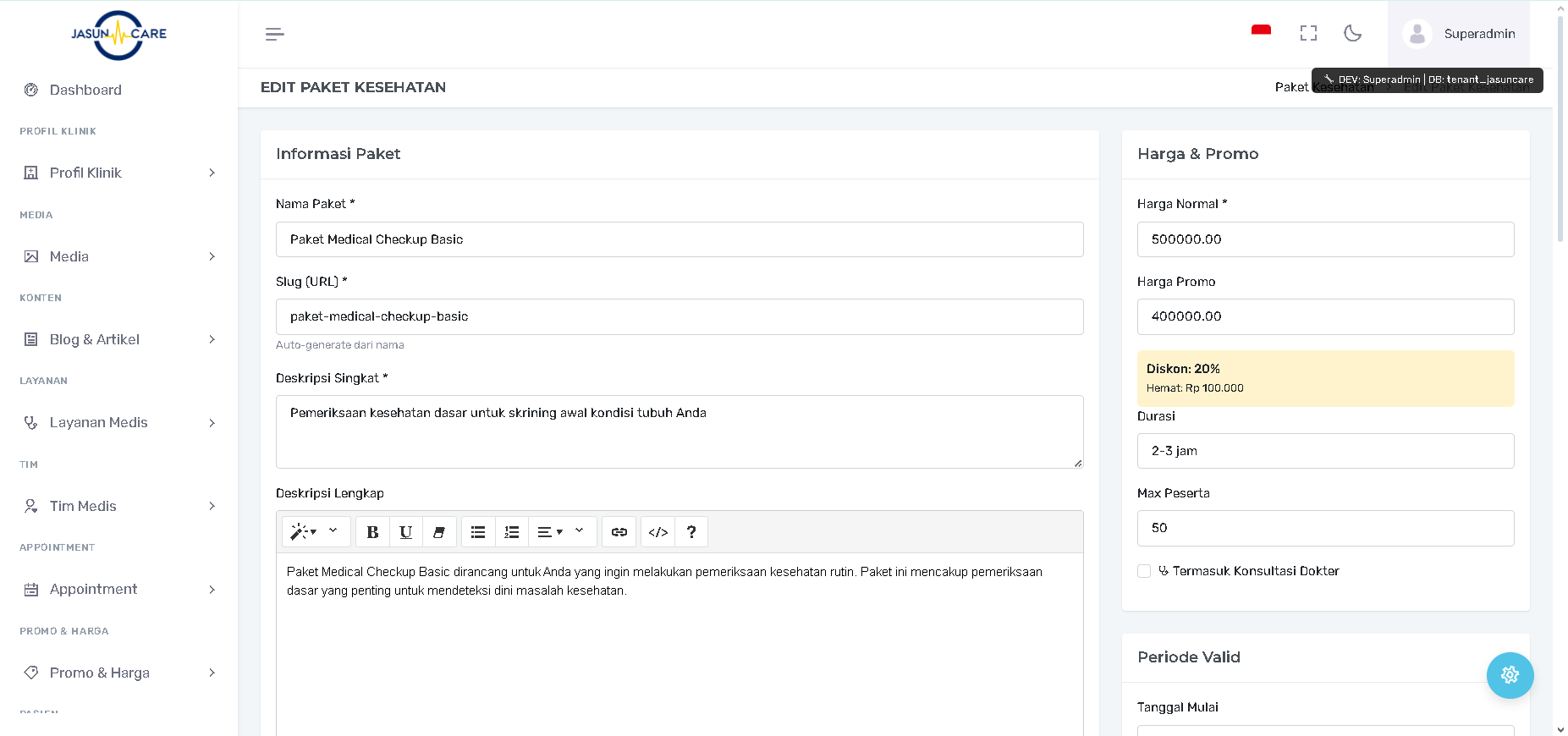The image size is (1568, 736).
Task: Toggle dark mode with moon icon
Action: coord(1352,33)
